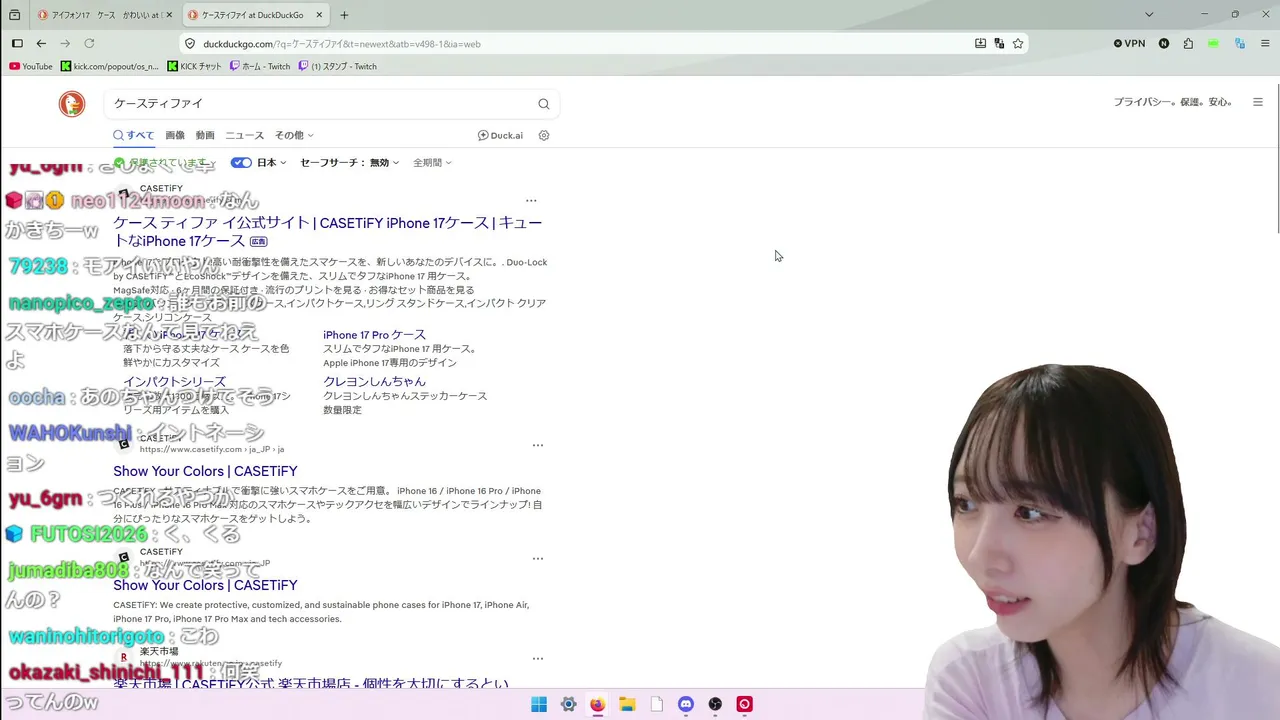The height and width of the screenshot is (720, 1280).
Task: Open OBS Studio from the taskbar
Action: point(715,704)
